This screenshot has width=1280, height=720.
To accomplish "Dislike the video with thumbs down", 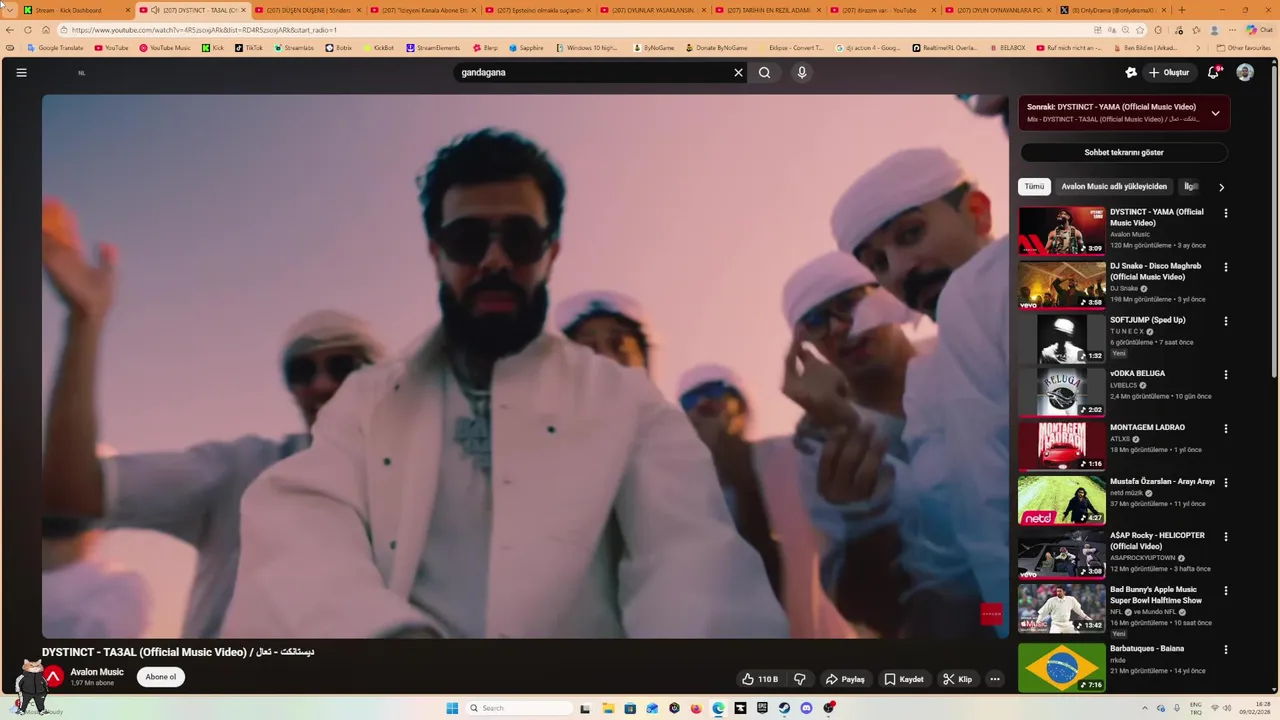I will [x=800, y=679].
